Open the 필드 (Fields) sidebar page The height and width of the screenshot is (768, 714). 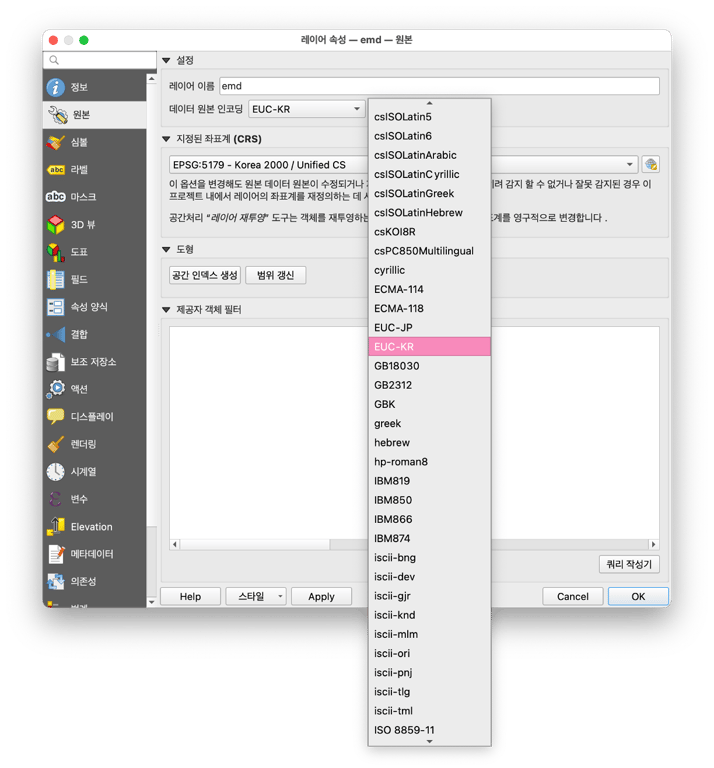(95, 279)
